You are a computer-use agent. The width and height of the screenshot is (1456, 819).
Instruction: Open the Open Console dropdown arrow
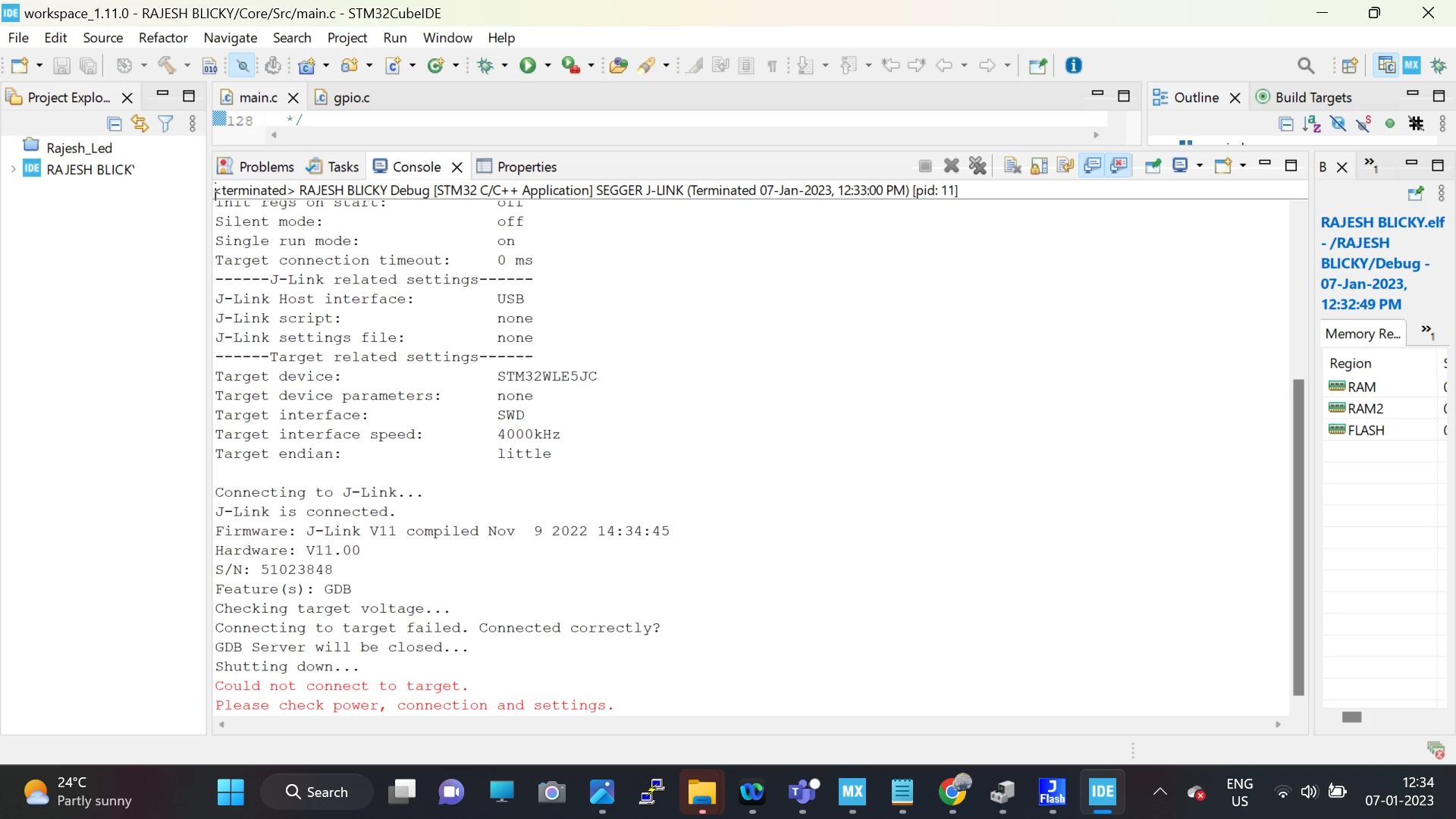[x=1243, y=166]
